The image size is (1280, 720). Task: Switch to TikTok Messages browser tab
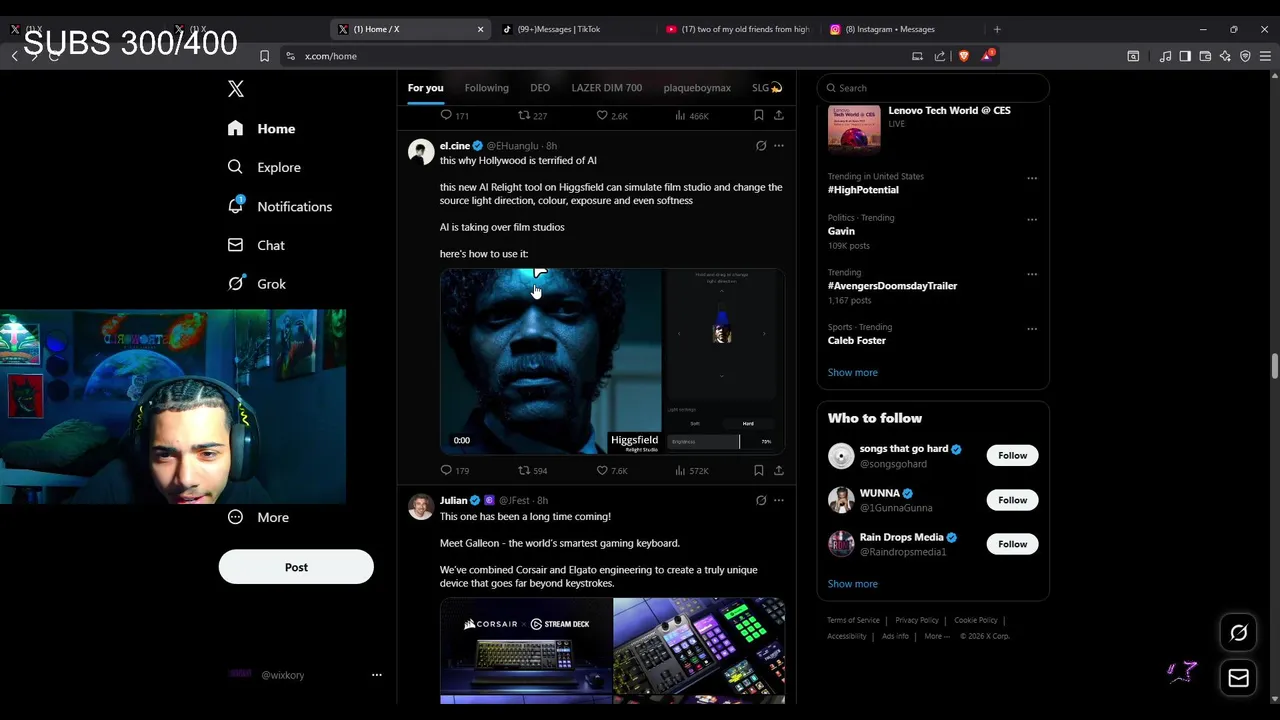(x=573, y=29)
